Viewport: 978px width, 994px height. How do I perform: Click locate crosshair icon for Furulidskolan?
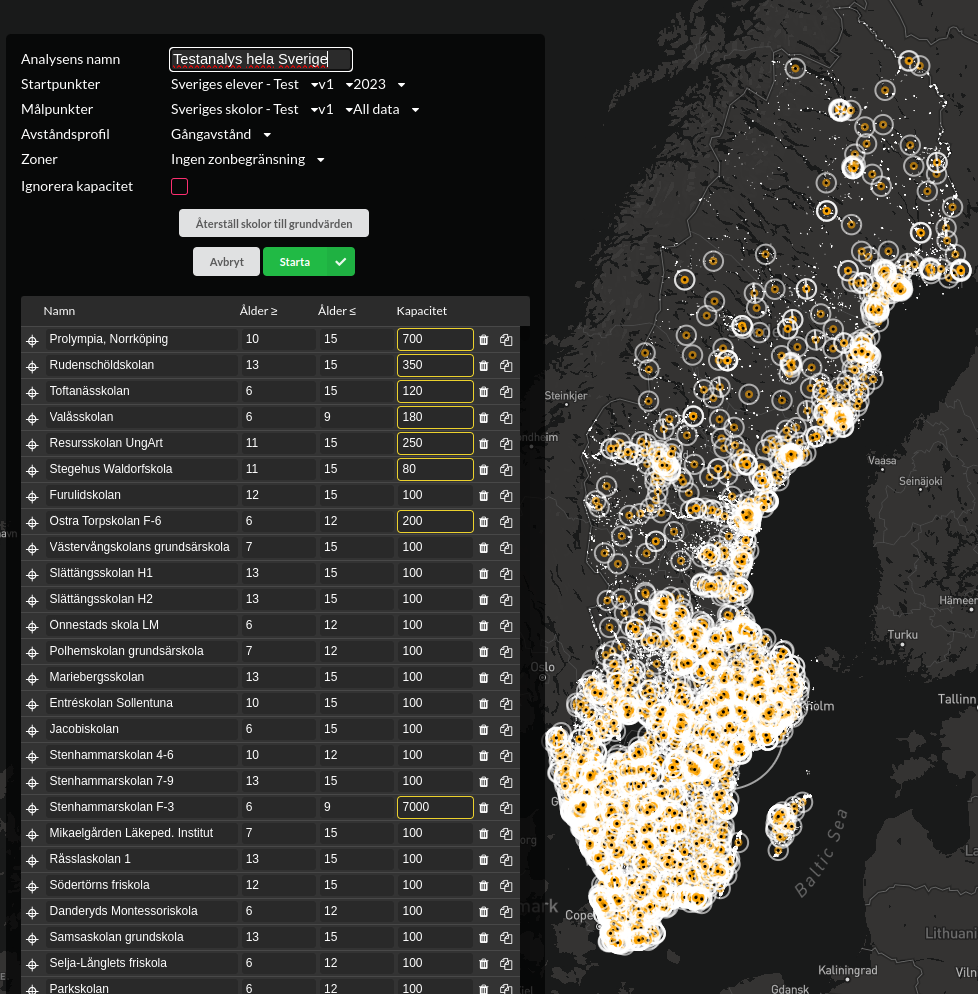coord(32,496)
